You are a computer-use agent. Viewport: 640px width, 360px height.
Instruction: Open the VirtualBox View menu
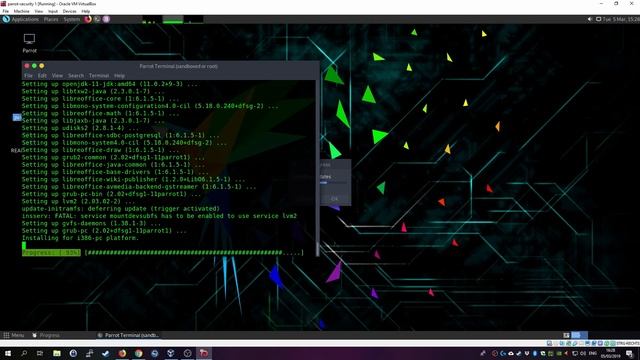(39, 11)
